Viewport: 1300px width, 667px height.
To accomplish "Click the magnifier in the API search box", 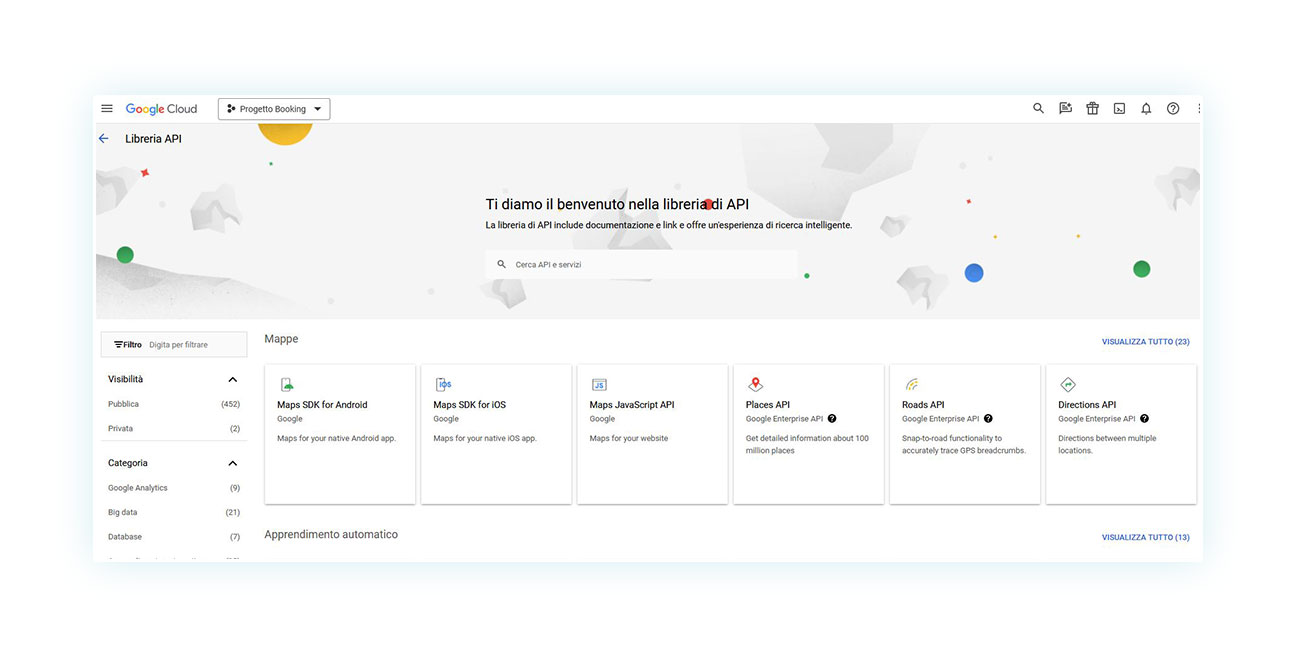I will [x=502, y=265].
